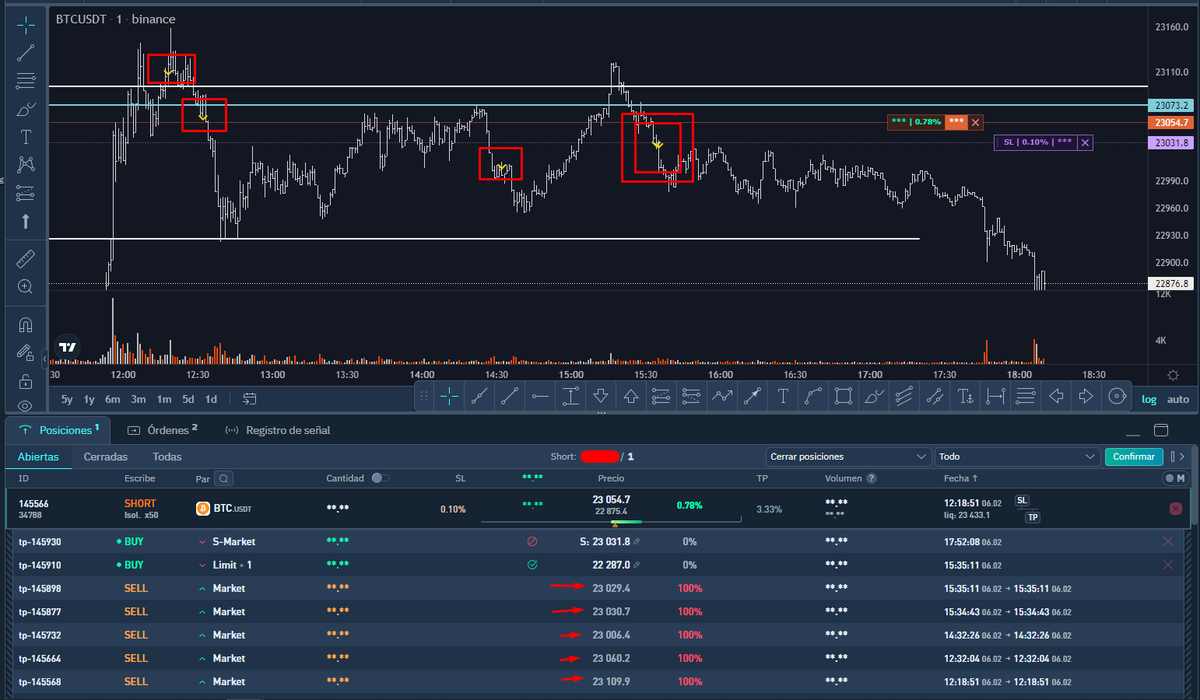Set chart range to 1m
This screenshot has height=700, width=1200.
pyautogui.click(x=163, y=399)
